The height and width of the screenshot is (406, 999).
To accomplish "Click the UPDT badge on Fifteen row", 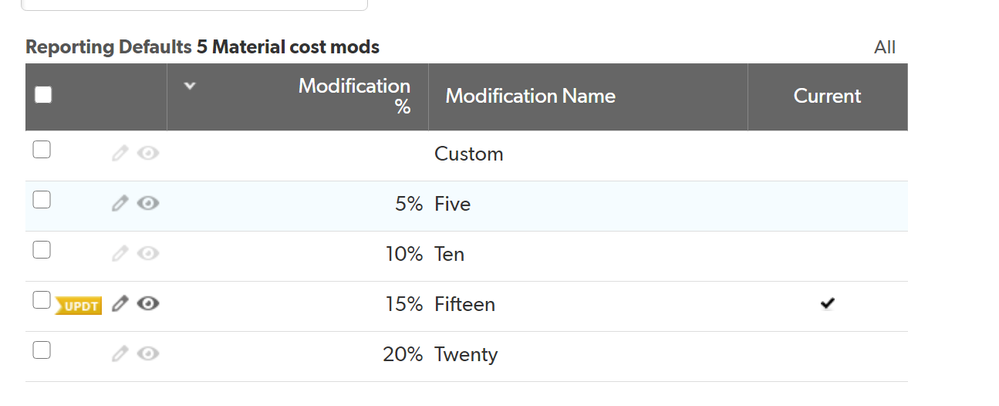I will pos(78,306).
